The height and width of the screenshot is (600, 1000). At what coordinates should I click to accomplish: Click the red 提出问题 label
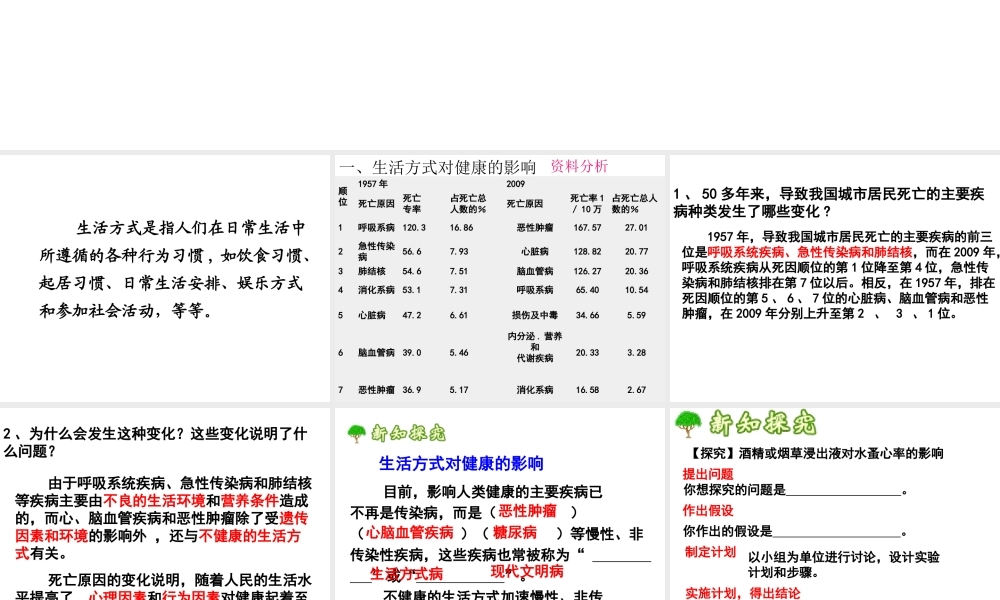point(708,474)
